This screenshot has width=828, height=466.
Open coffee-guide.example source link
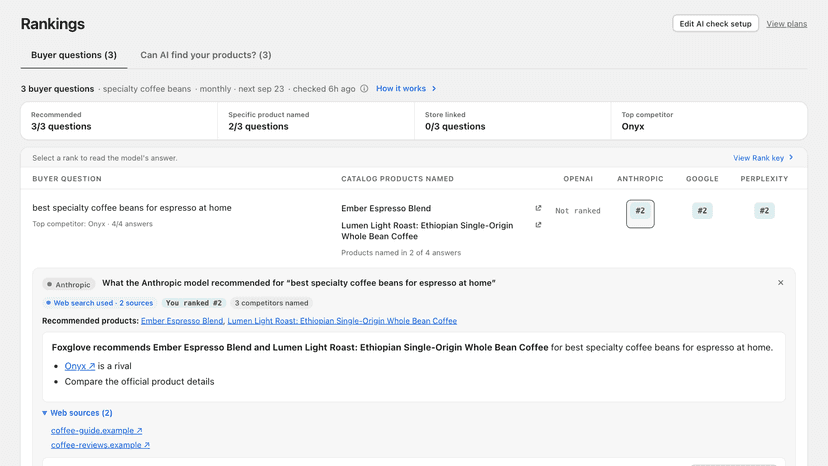97,431
